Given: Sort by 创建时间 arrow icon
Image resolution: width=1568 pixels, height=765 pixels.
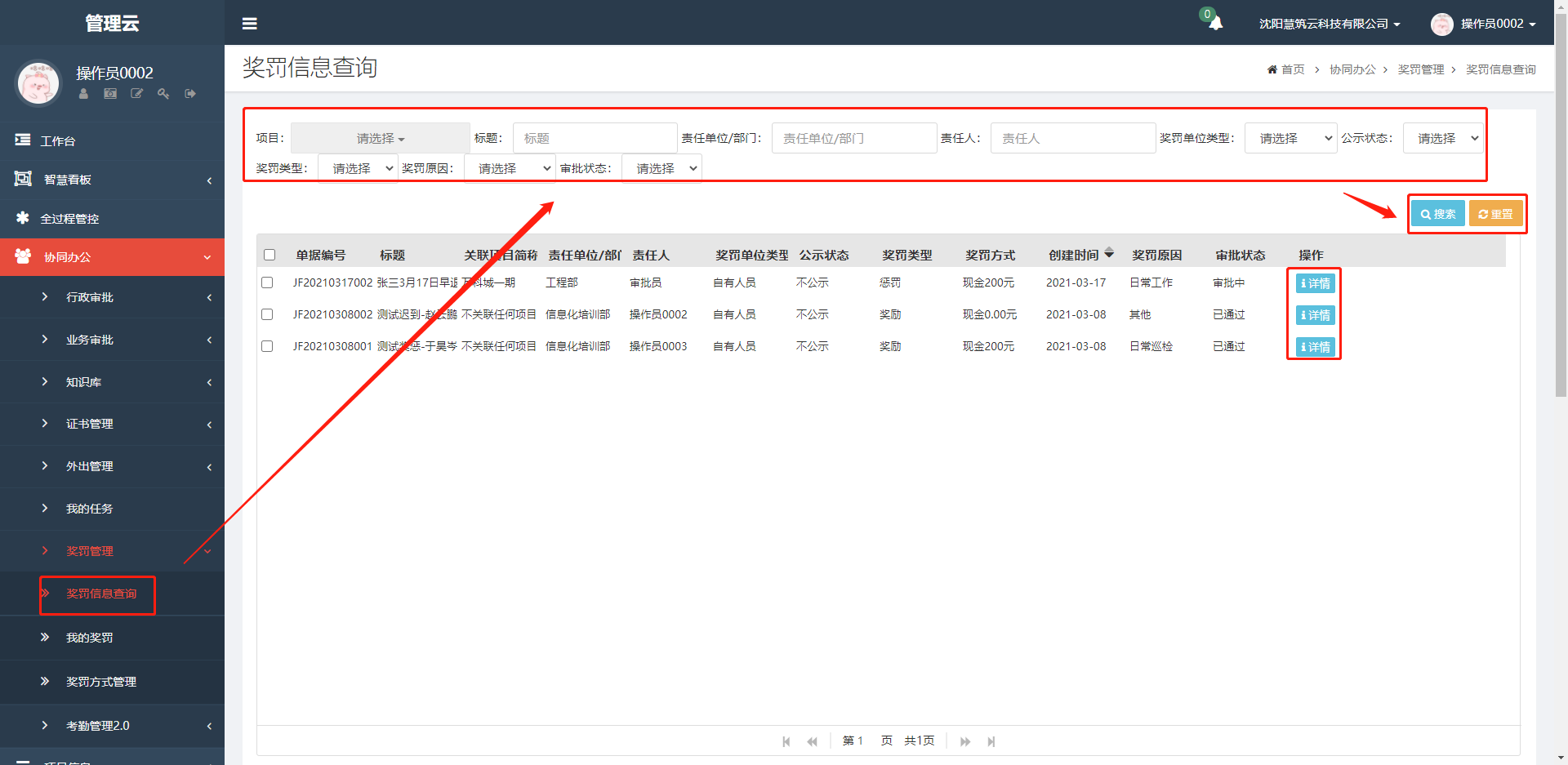Looking at the screenshot, I should (1109, 254).
